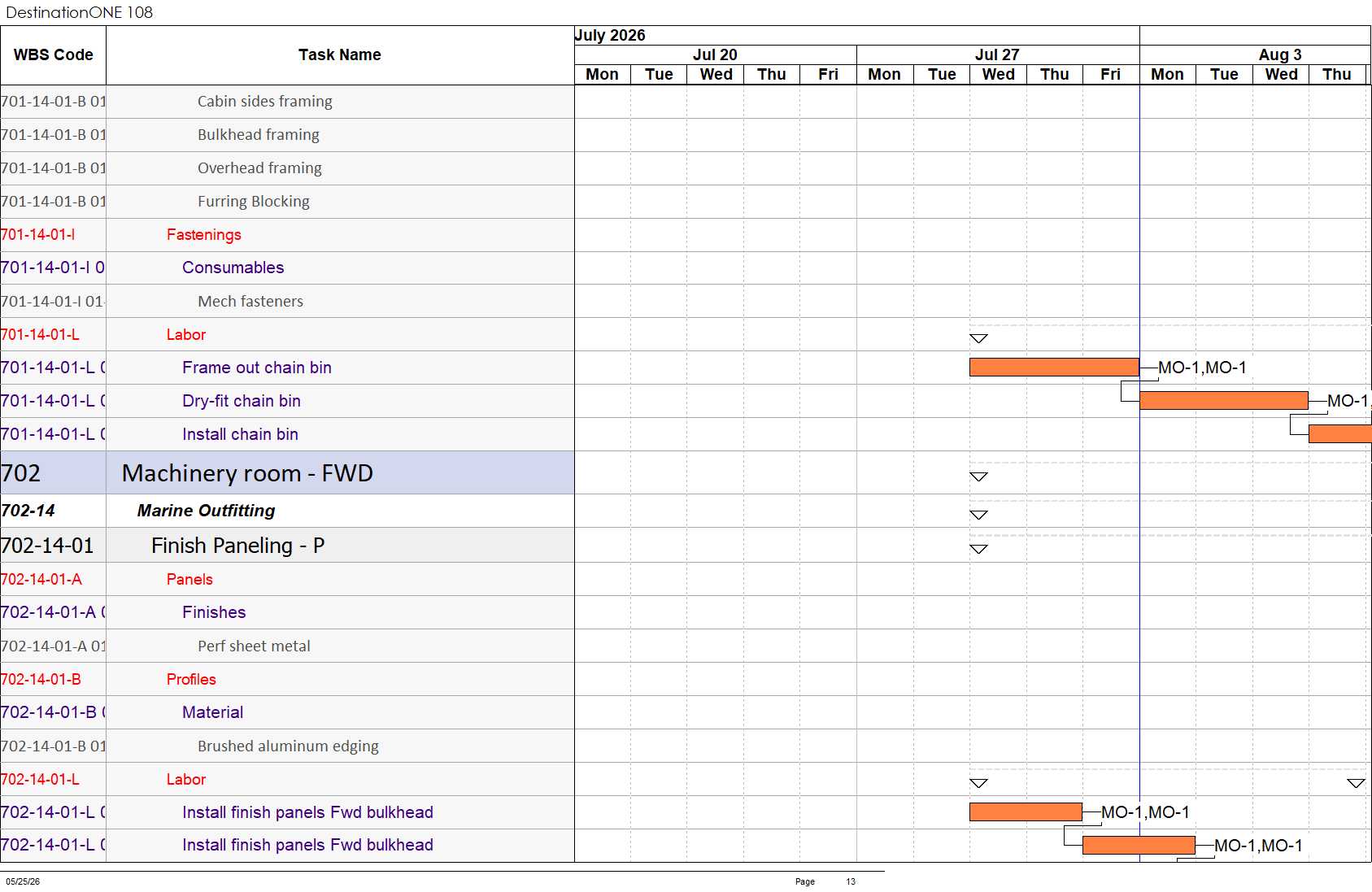Click the summary marker on Finish Paneling - P row

(x=978, y=549)
